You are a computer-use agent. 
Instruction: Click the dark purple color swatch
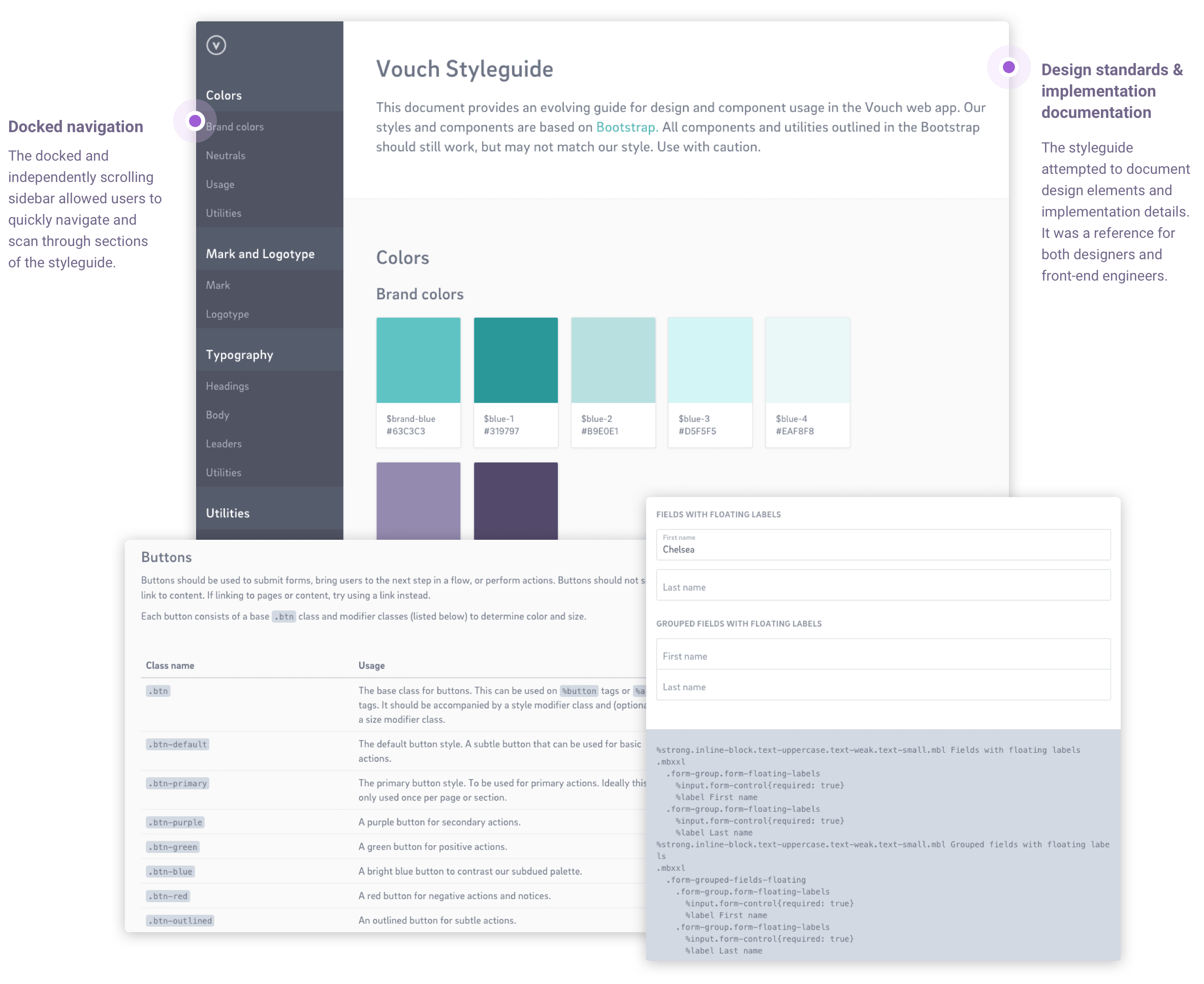tap(516, 501)
